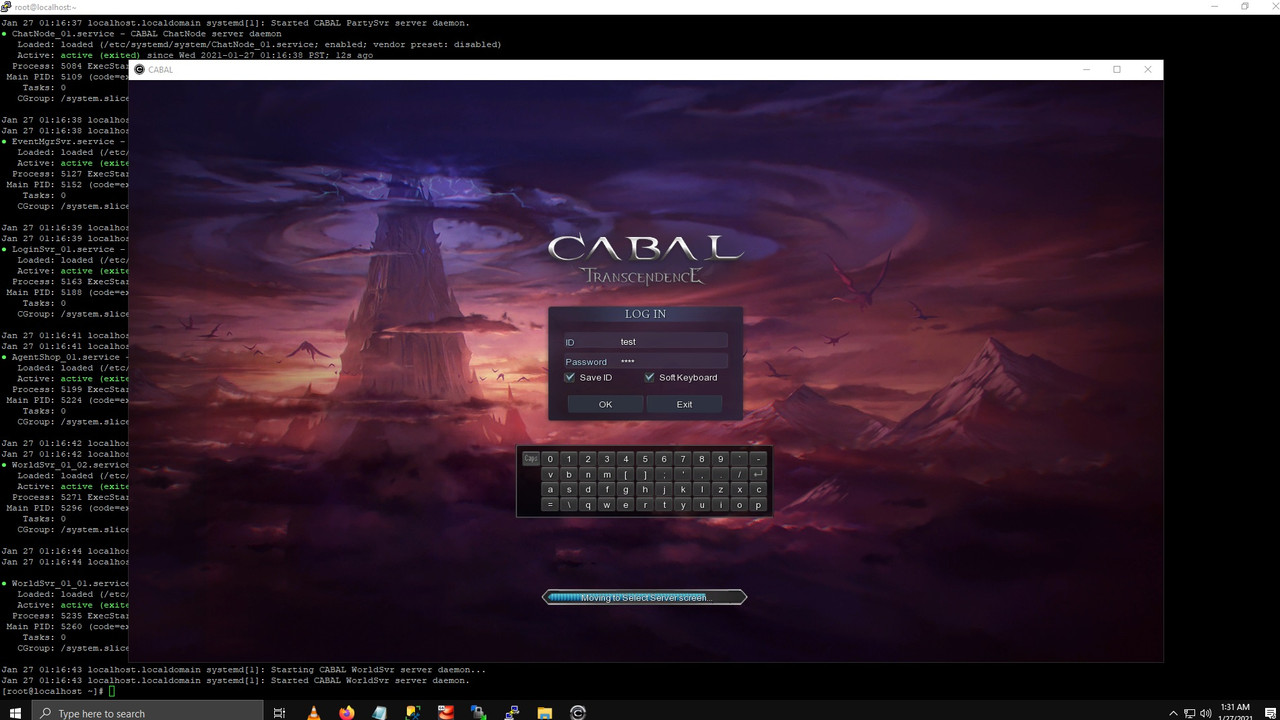
Task: Switch to CABAL client taskbar icon
Action: click(x=577, y=712)
